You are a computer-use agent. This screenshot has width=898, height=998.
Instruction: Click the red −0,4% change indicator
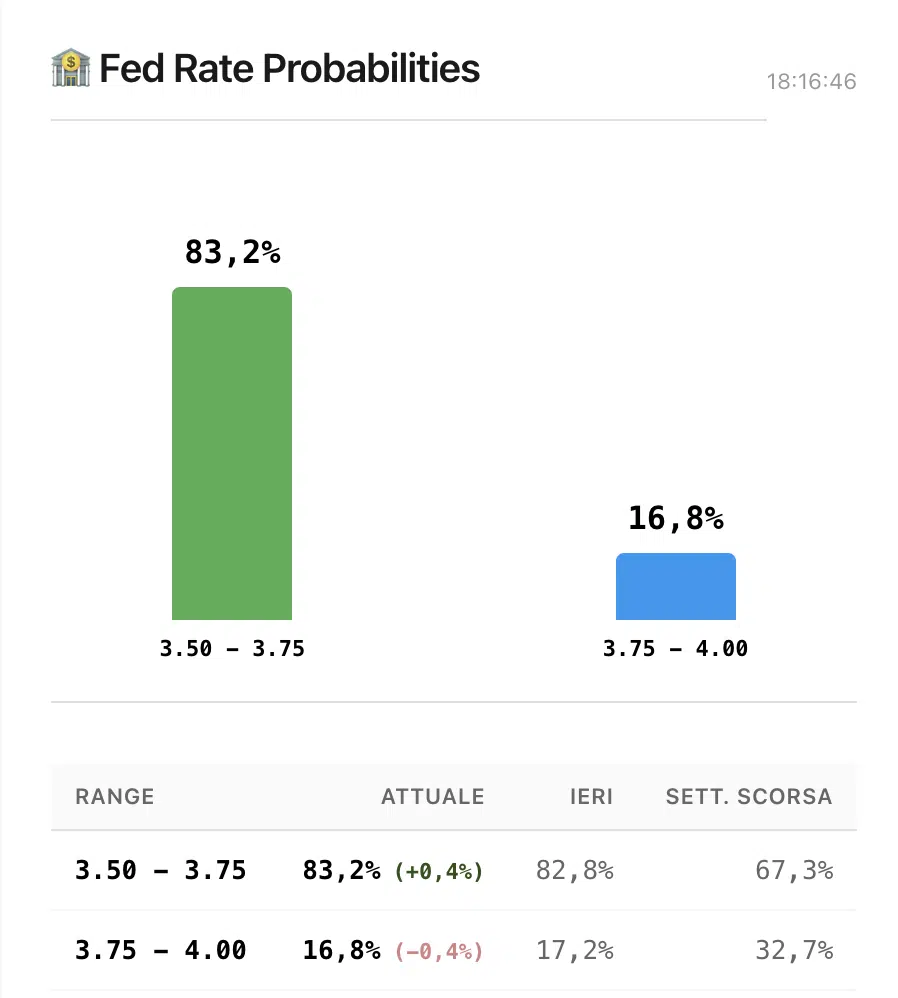(439, 951)
